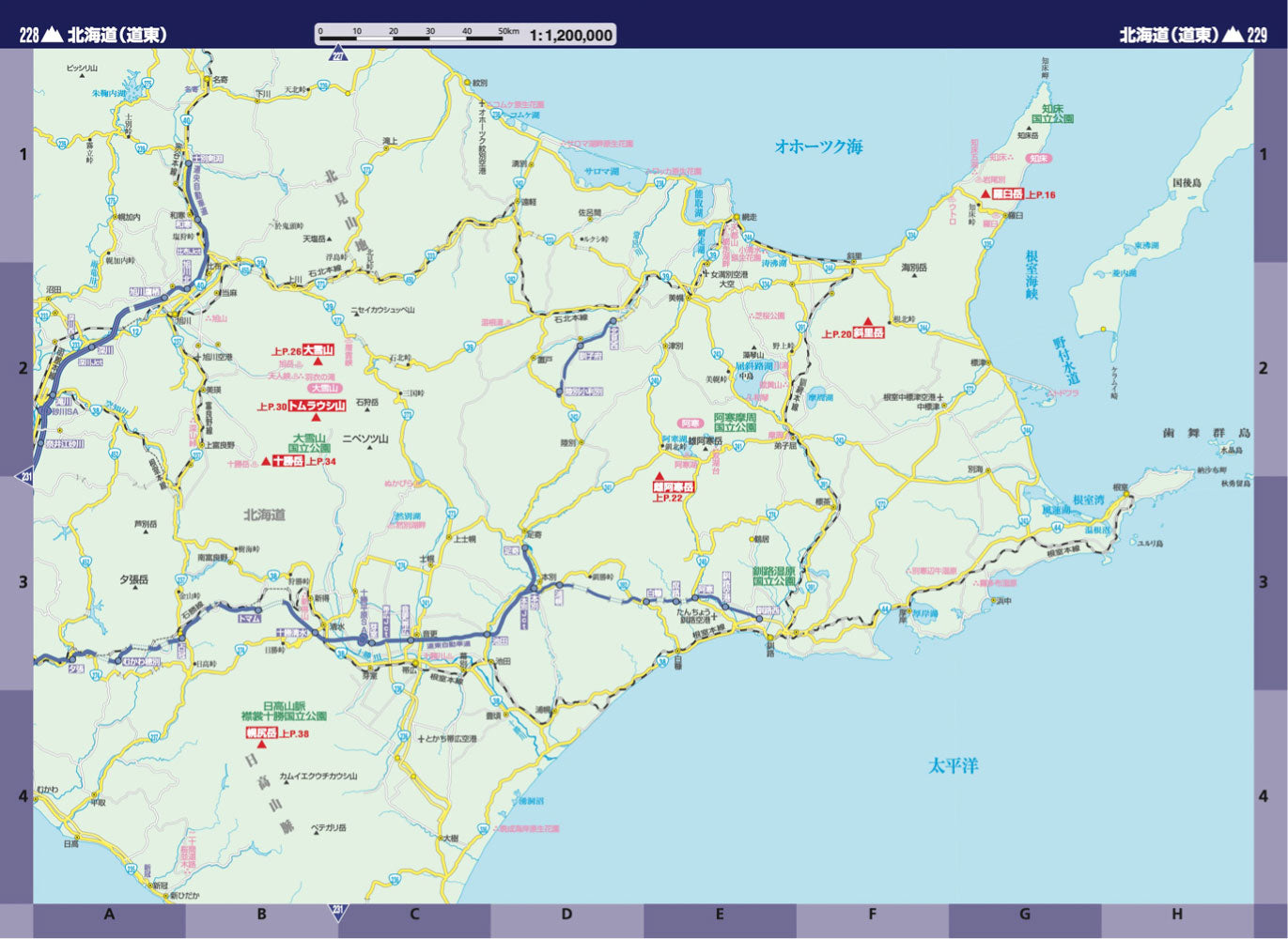This screenshot has height=939, width=1288.
Task: Click the 歯舞群島 islands label
Action: 1207,433
